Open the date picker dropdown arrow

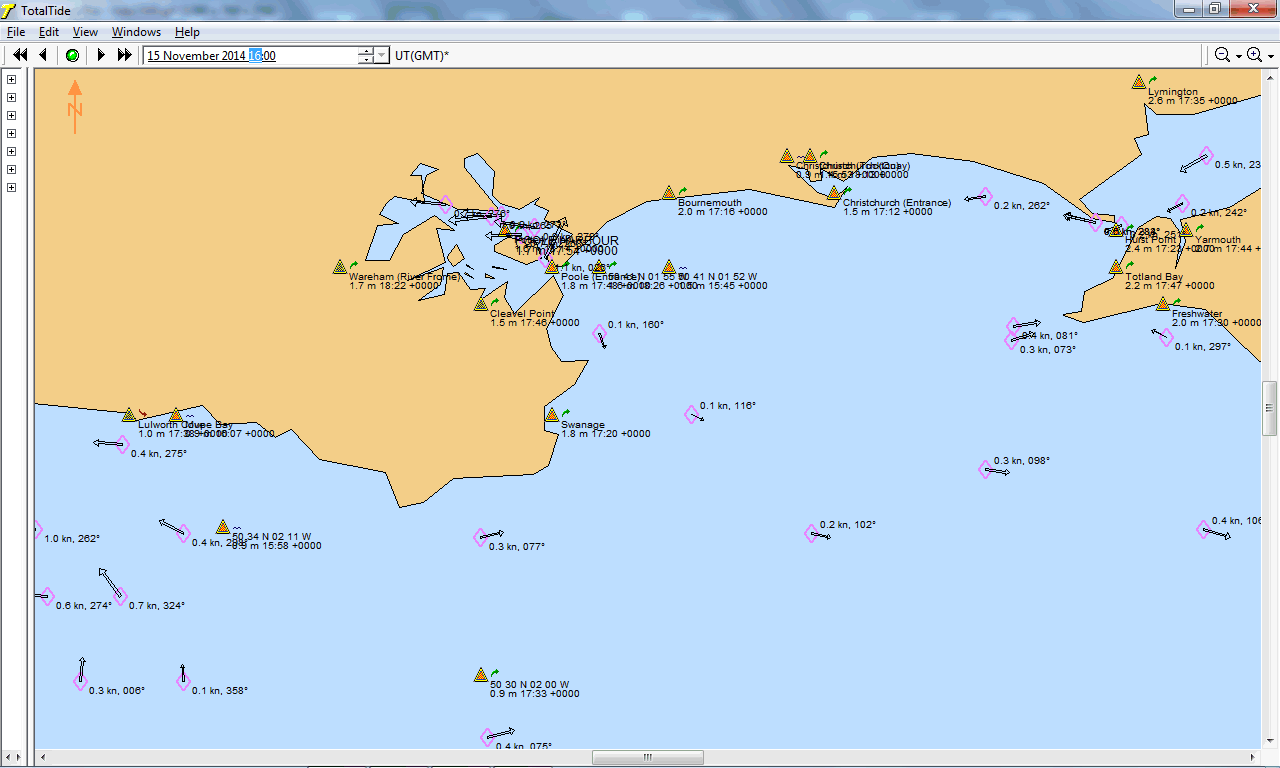coord(381,56)
